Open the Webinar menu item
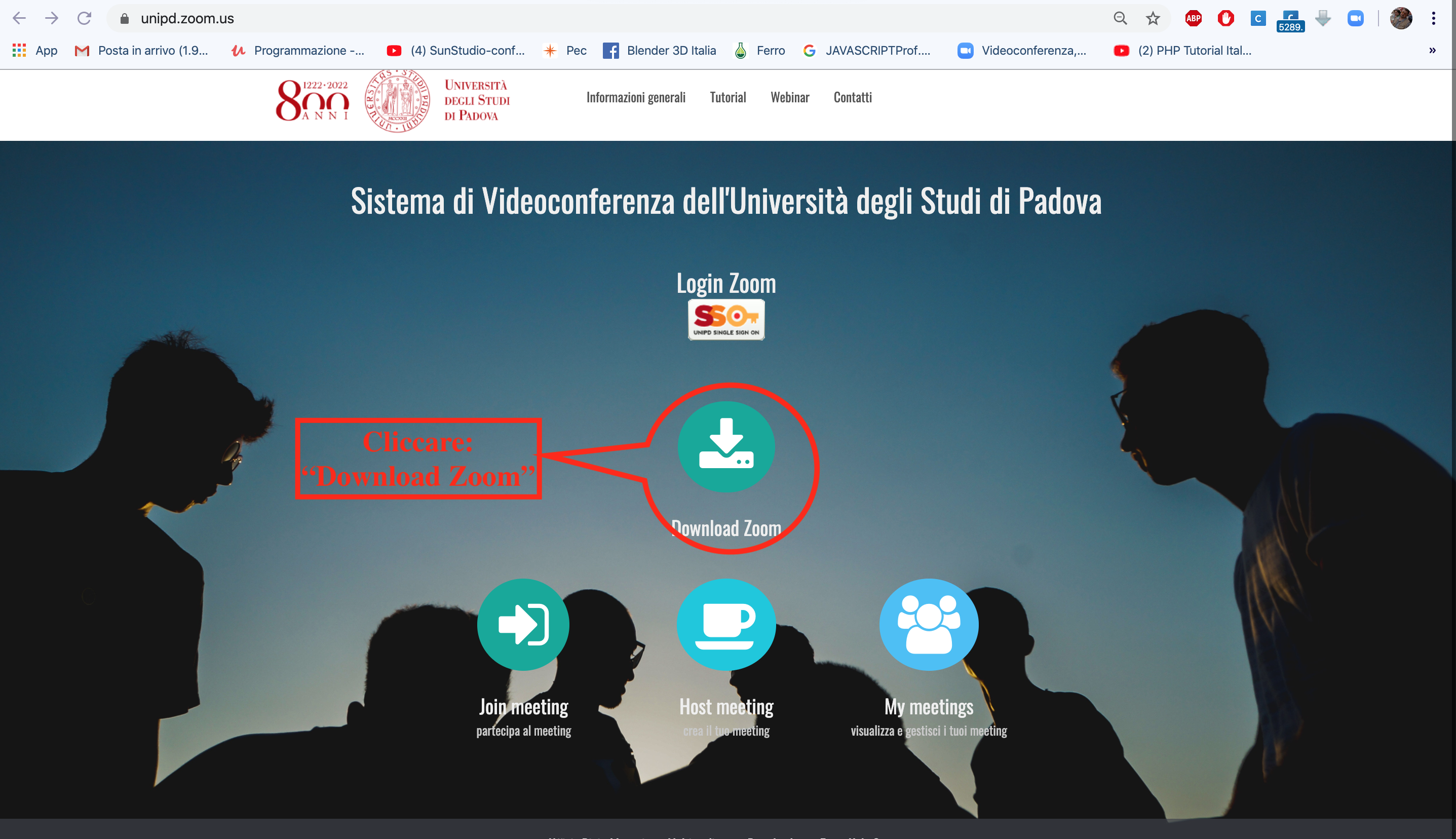 [x=790, y=97]
